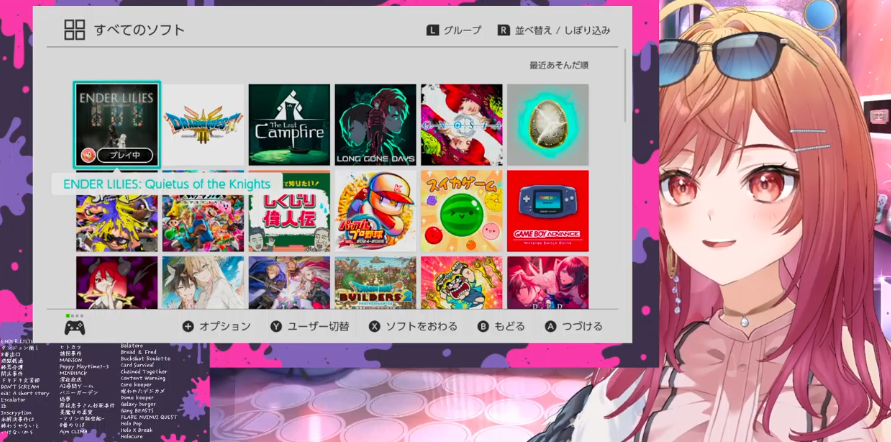
Task: Select the glowing egg game tile
Action: [548, 124]
